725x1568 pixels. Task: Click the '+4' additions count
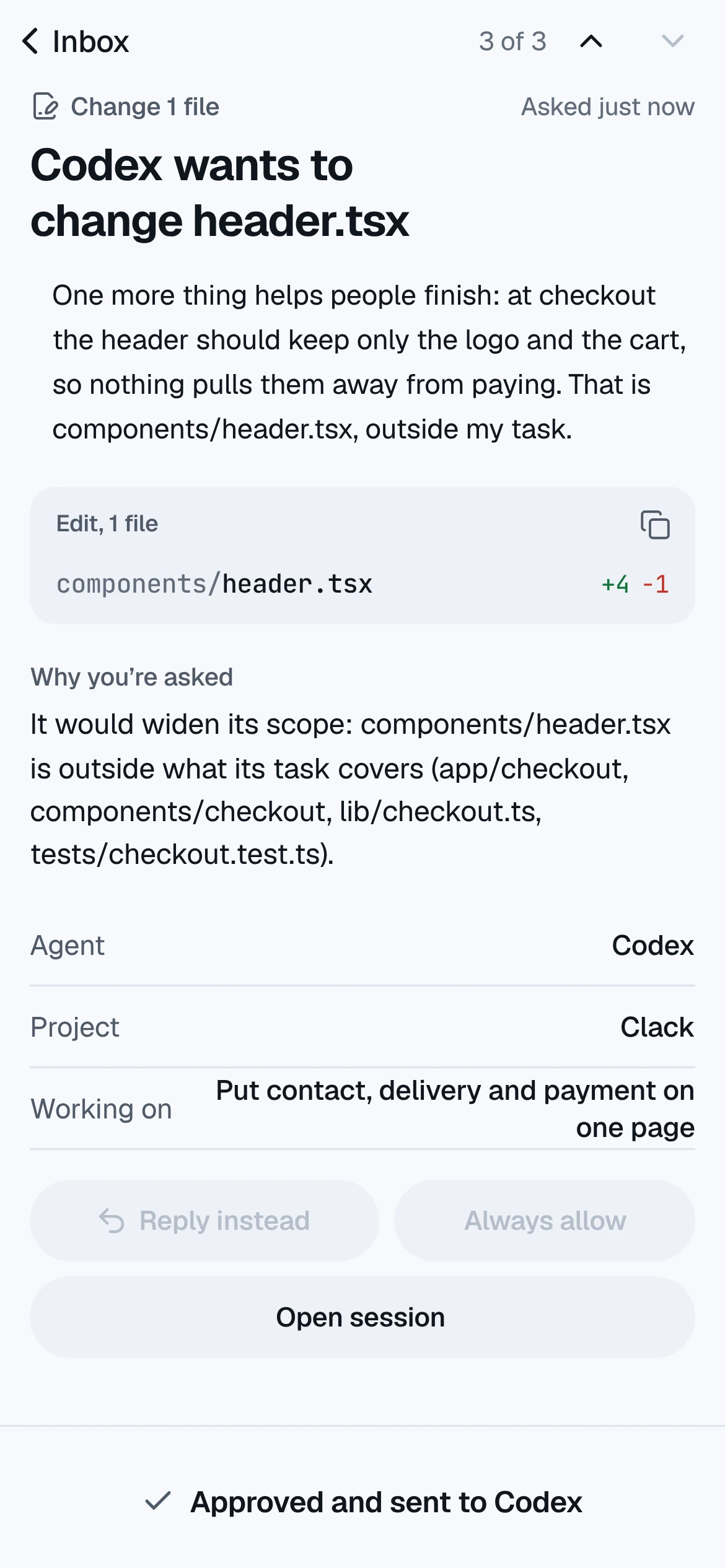coord(615,584)
